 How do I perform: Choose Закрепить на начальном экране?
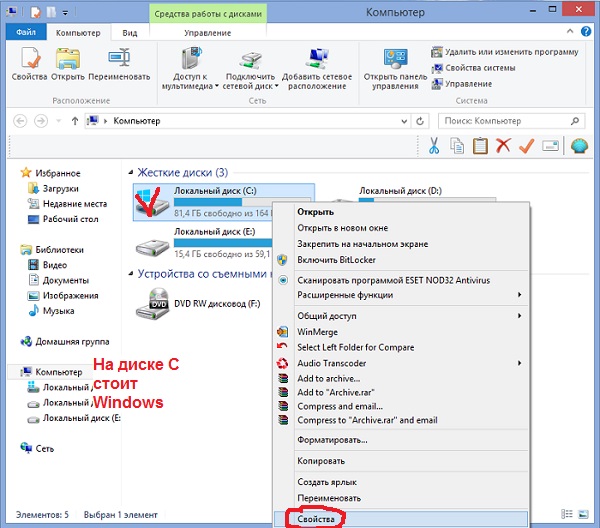pos(401,244)
